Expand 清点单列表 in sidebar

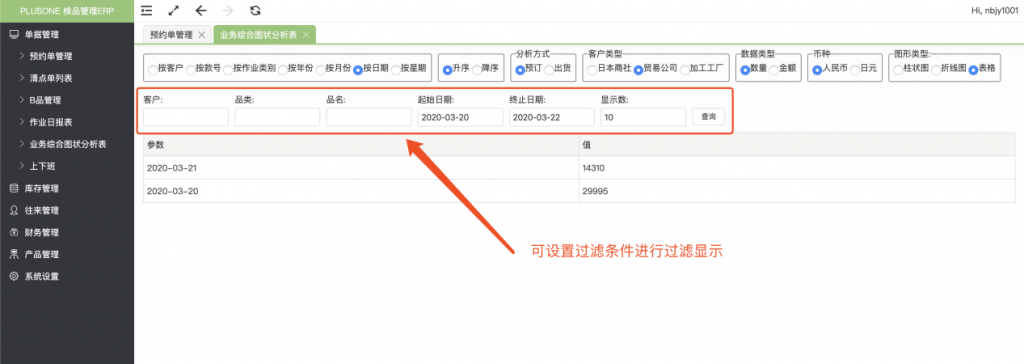click(x=50, y=78)
